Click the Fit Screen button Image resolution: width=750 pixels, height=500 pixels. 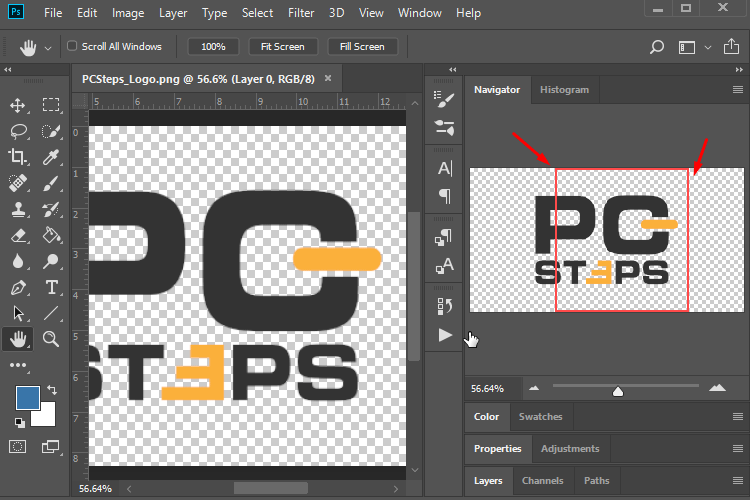pos(283,46)
